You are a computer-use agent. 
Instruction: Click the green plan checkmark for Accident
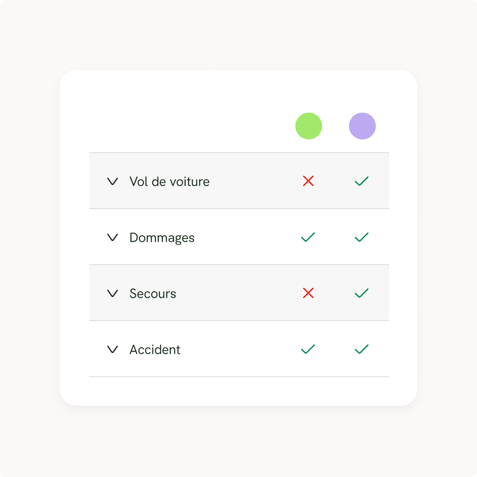click(x=308, y=349)
